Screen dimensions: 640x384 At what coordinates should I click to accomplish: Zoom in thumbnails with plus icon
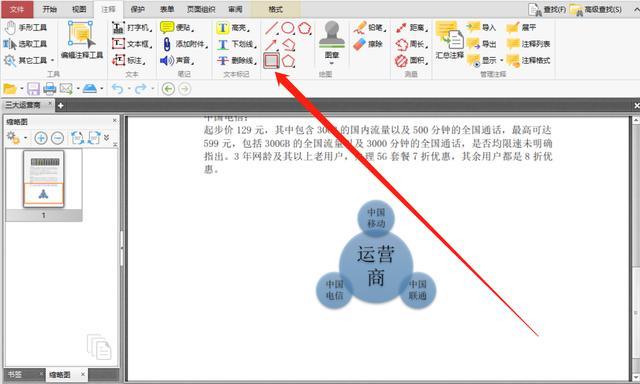pos(40,138)
